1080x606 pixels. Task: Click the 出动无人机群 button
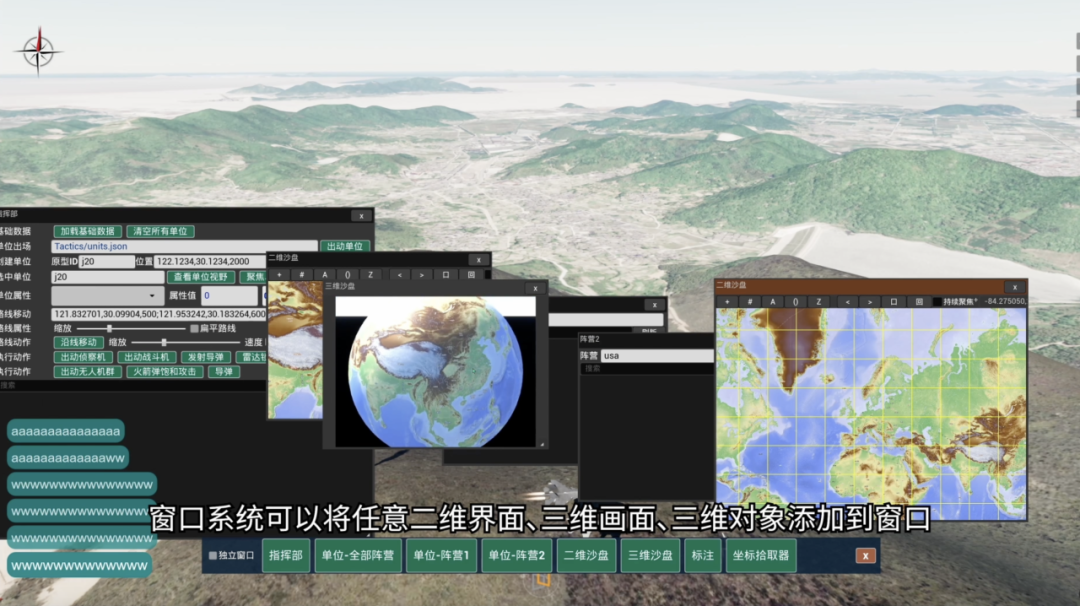coord(87,372)
